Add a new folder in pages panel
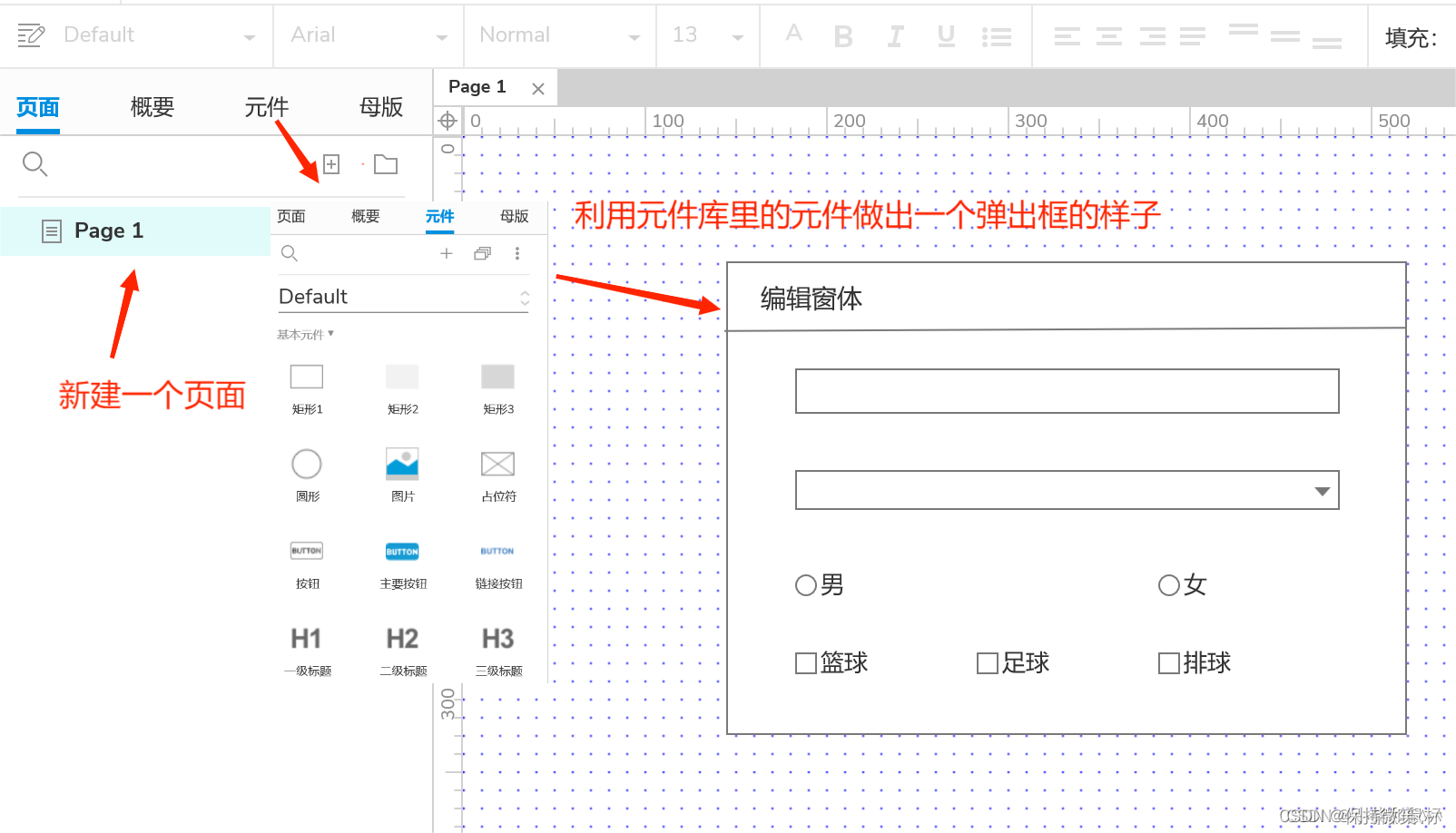Viewport: 1456px width, 833px height. [x=386, y=164]
